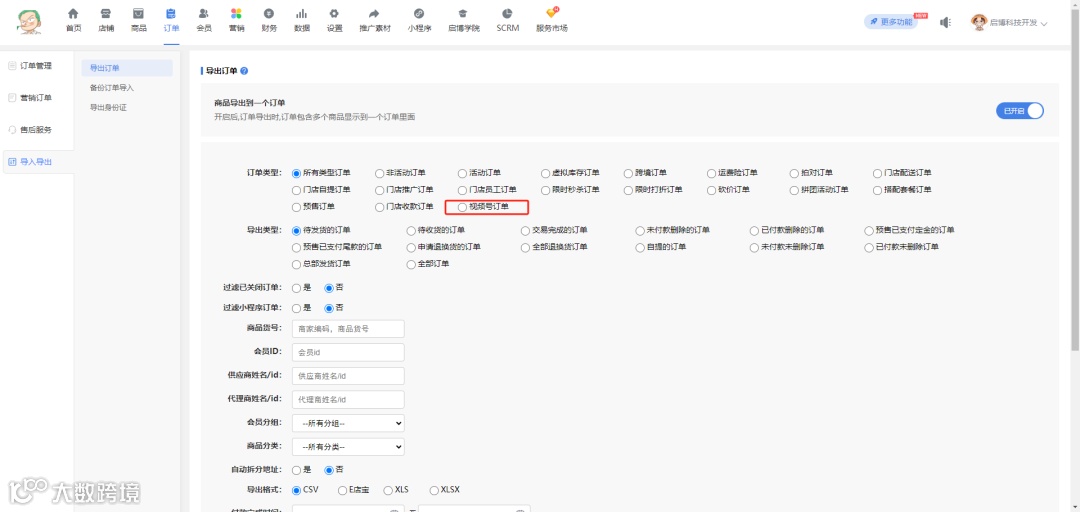
Task: Open the 启博学院 academy icon
Action: (464, 14)
